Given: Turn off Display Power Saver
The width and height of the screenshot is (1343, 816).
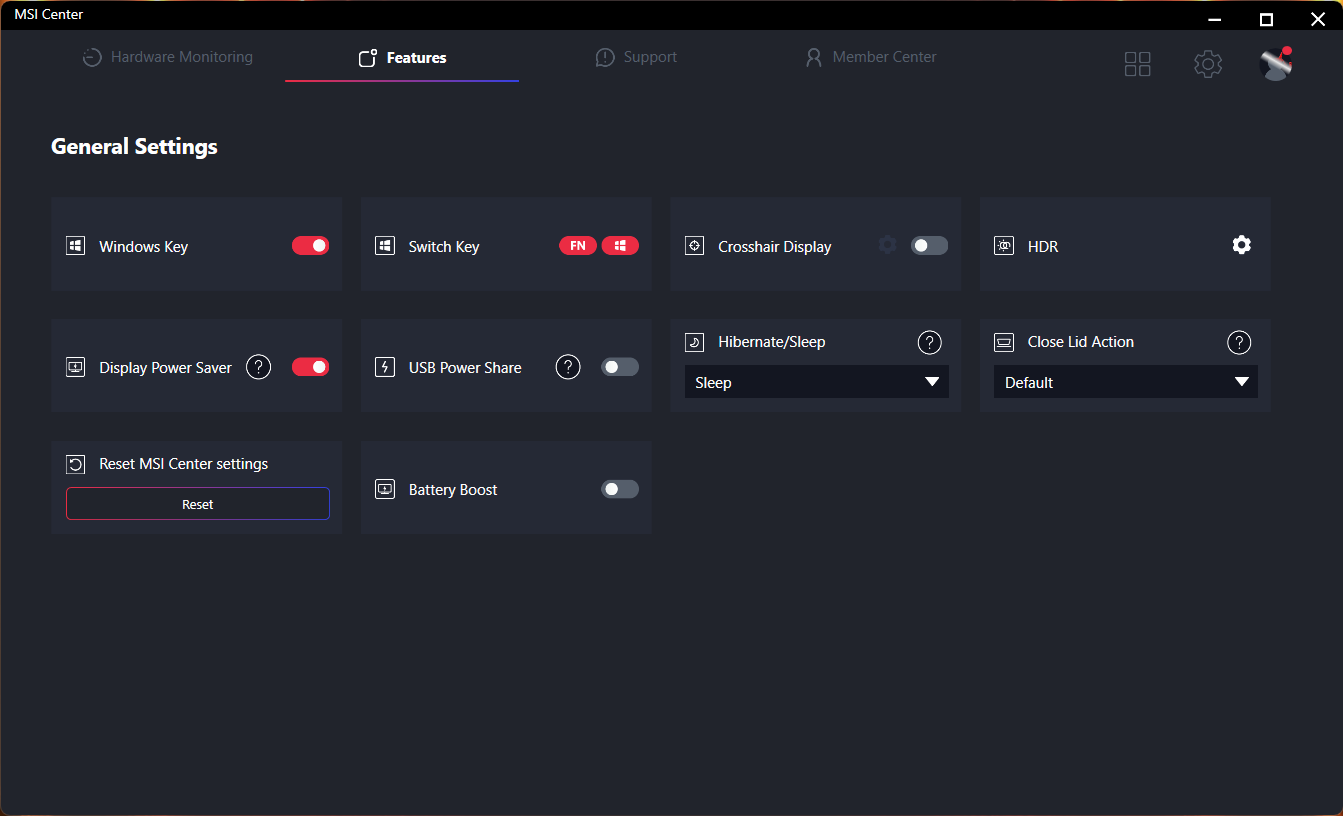Looking at the screenshot, I should click(310, 367).
